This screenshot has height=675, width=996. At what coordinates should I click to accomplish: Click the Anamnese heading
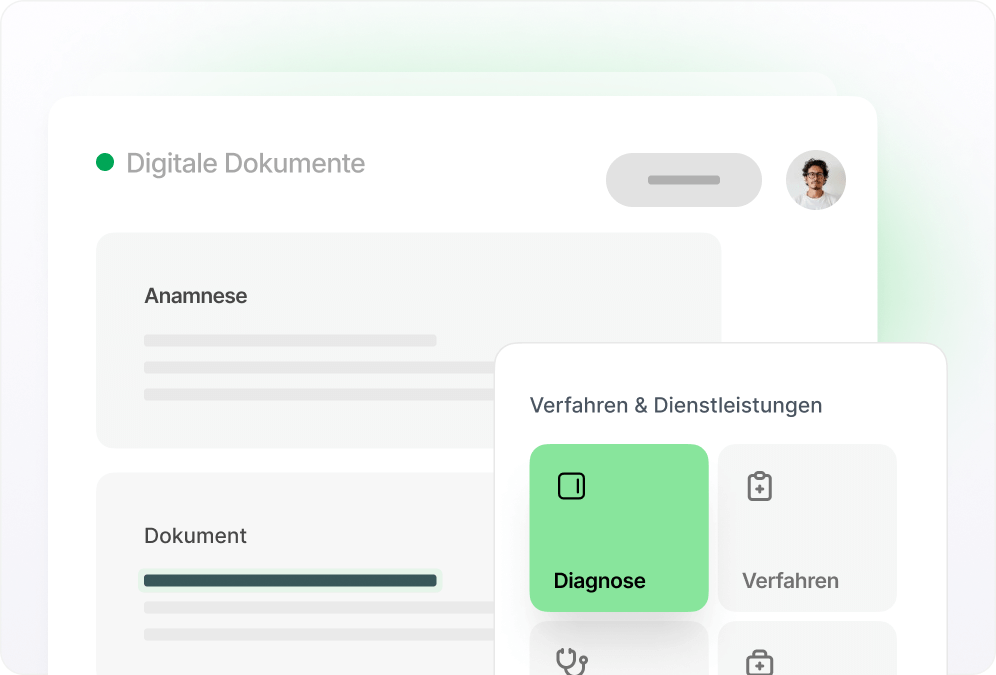click(196, 296)
